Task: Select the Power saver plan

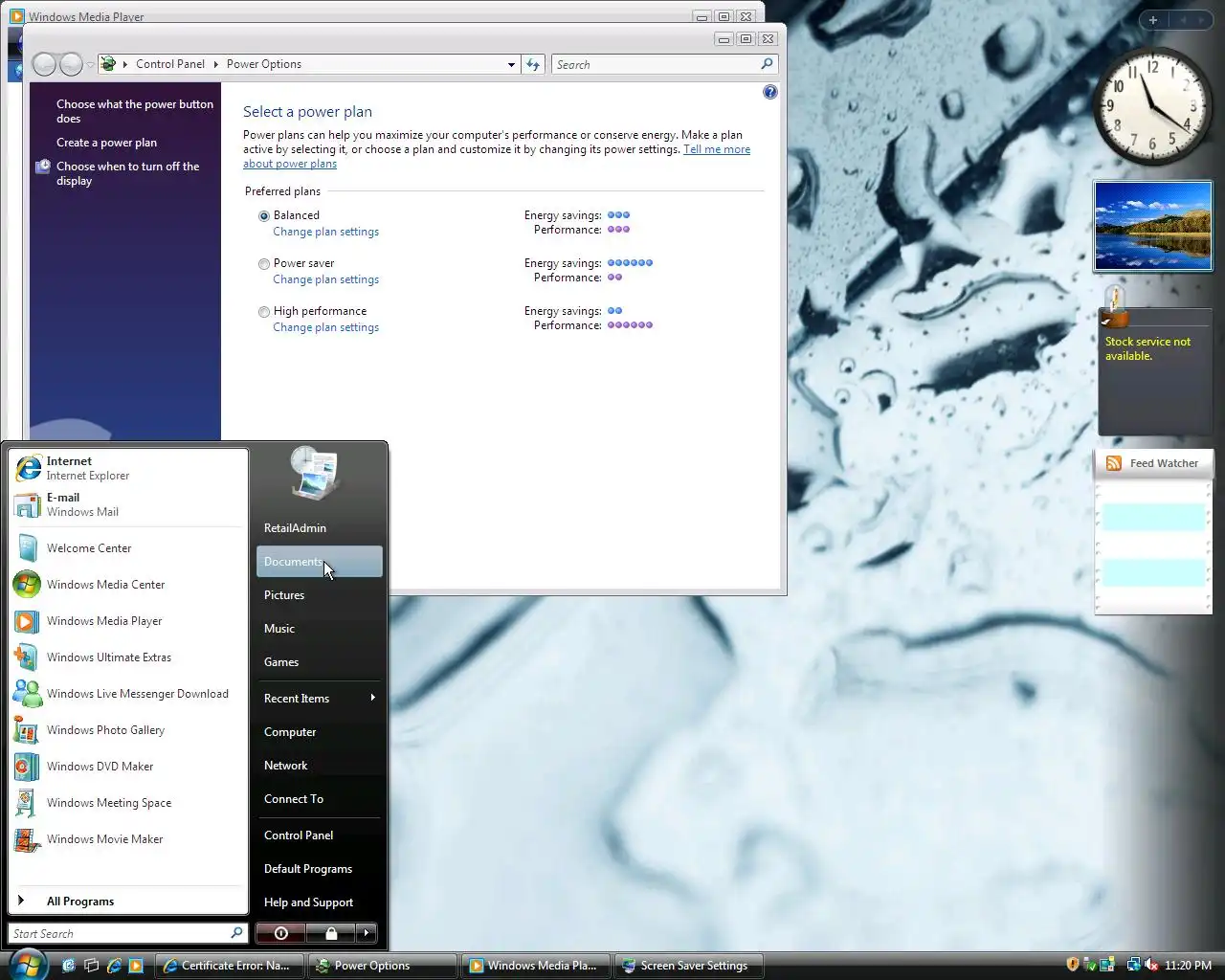Action: point(264,264)
